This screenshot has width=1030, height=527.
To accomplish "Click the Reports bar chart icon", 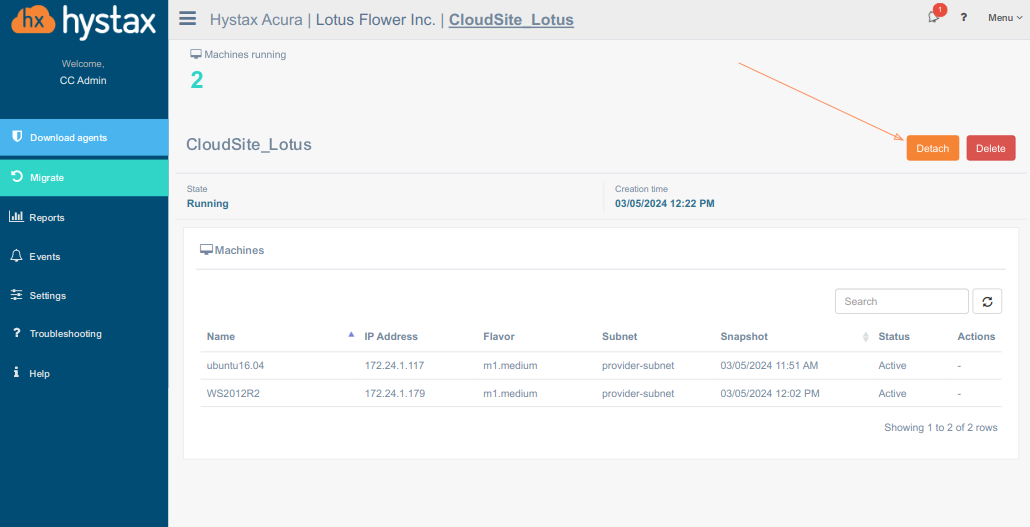I will pyautogui.click(x=16, y=217).
